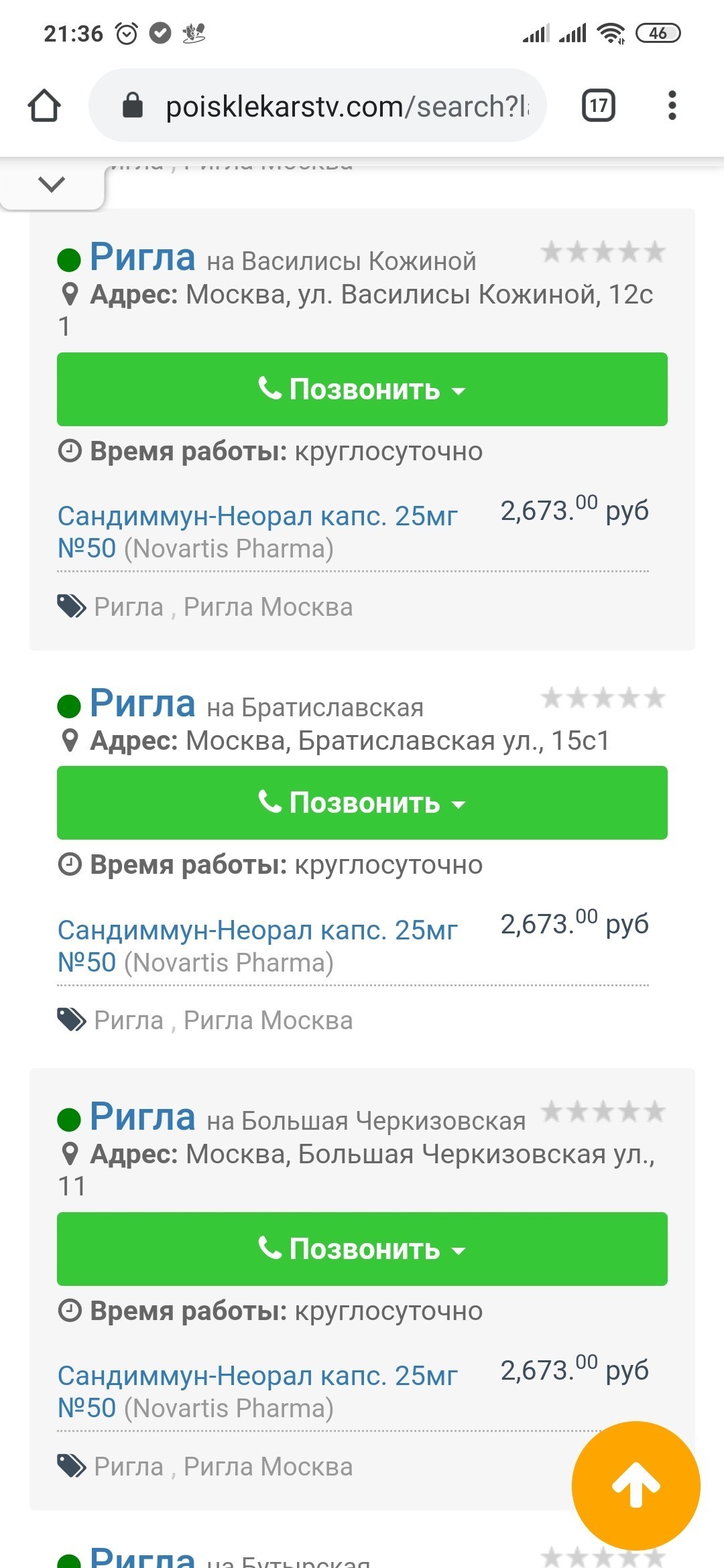The height and width of the screenshot is (1568, 724).
Task: Click the star rating for Ригла на Братиславская
Action: pos(603,699)
